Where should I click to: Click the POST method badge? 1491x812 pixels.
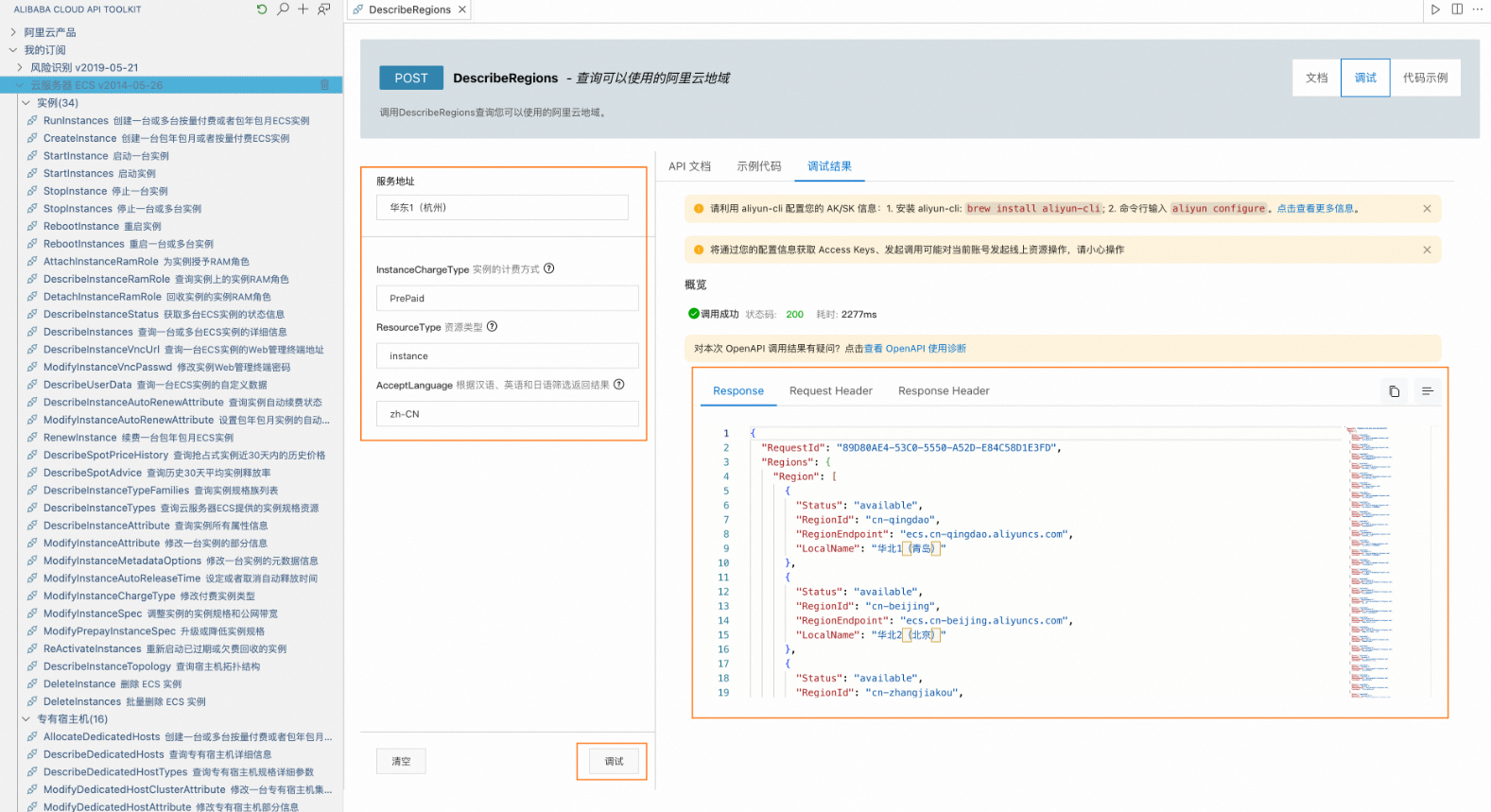(x=411, y=78)
